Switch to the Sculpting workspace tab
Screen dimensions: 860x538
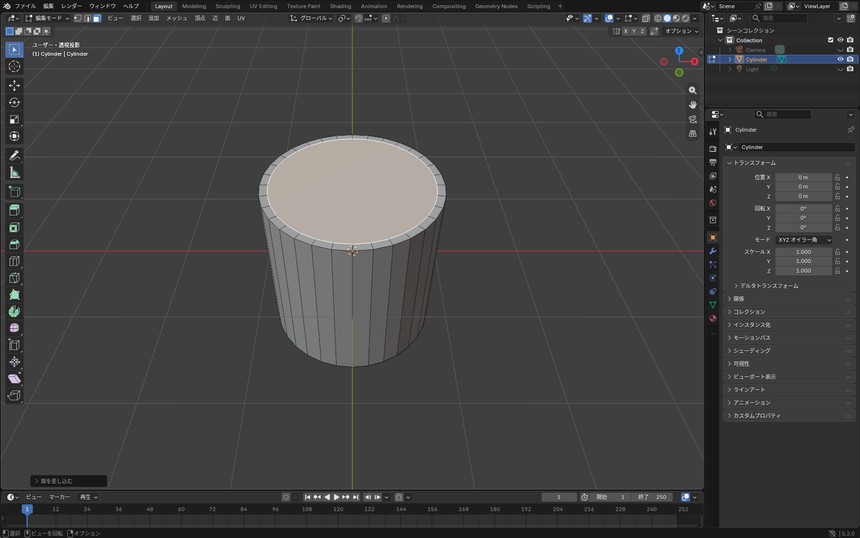click(228, 6)
